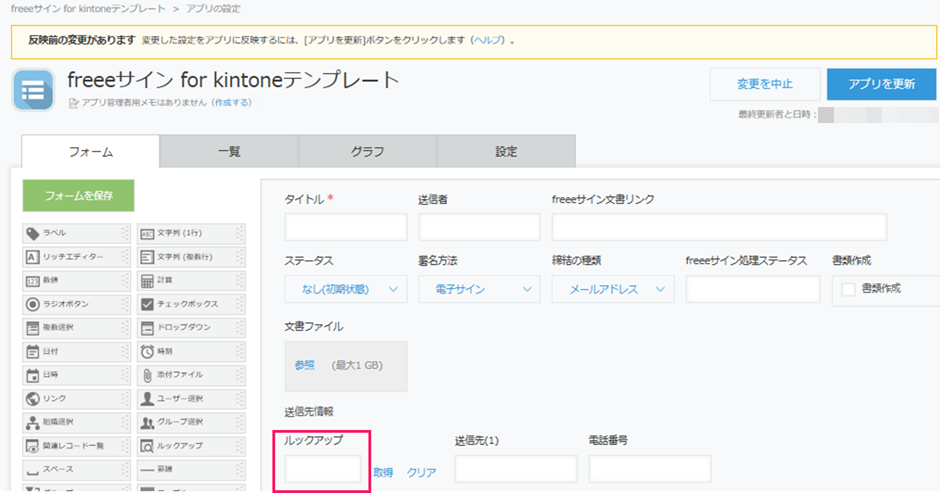
Task: Pick the 日時 datetime field icon
Action: pyautogui.click(x=32, y=375)
